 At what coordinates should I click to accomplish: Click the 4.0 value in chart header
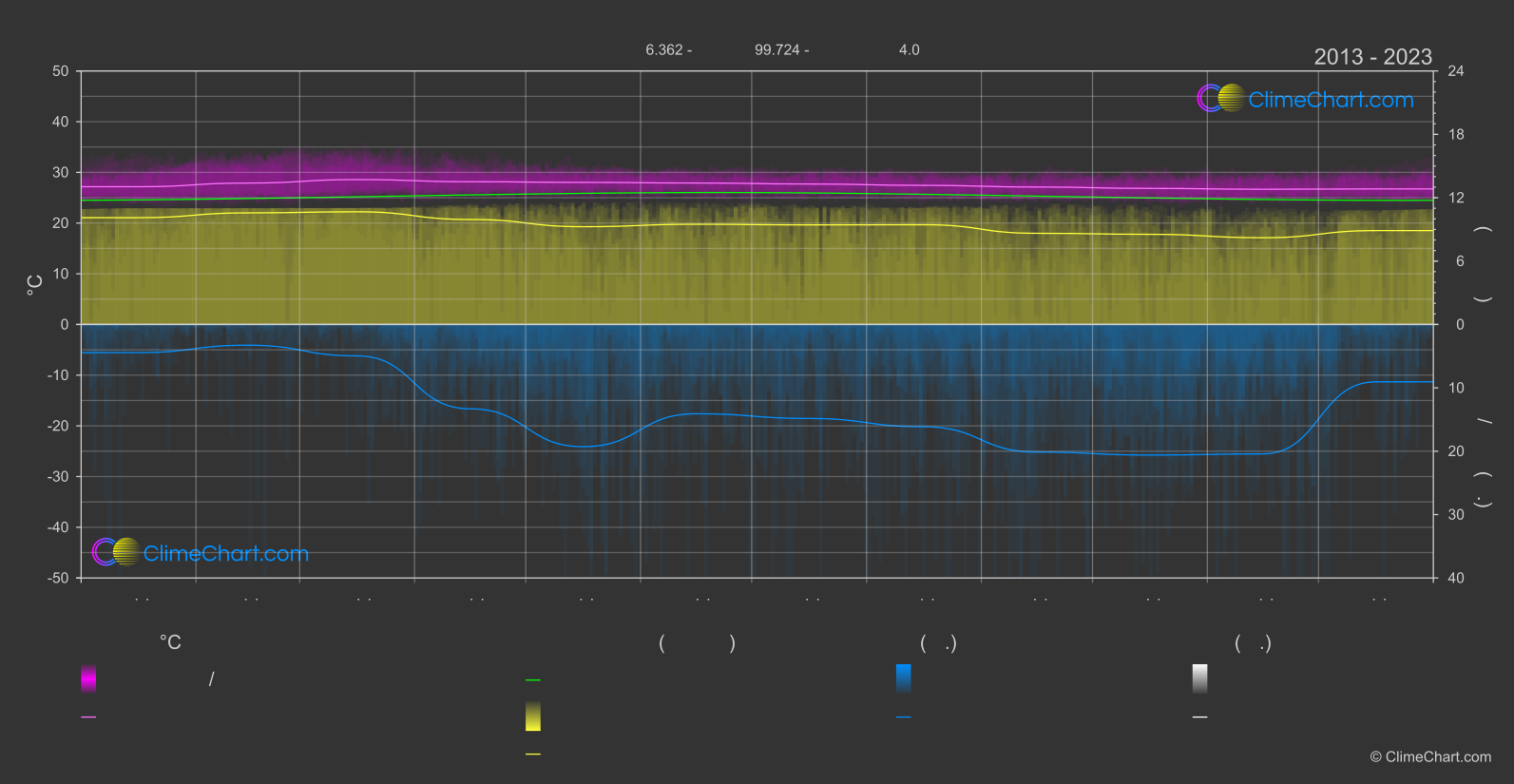point(910,49)
